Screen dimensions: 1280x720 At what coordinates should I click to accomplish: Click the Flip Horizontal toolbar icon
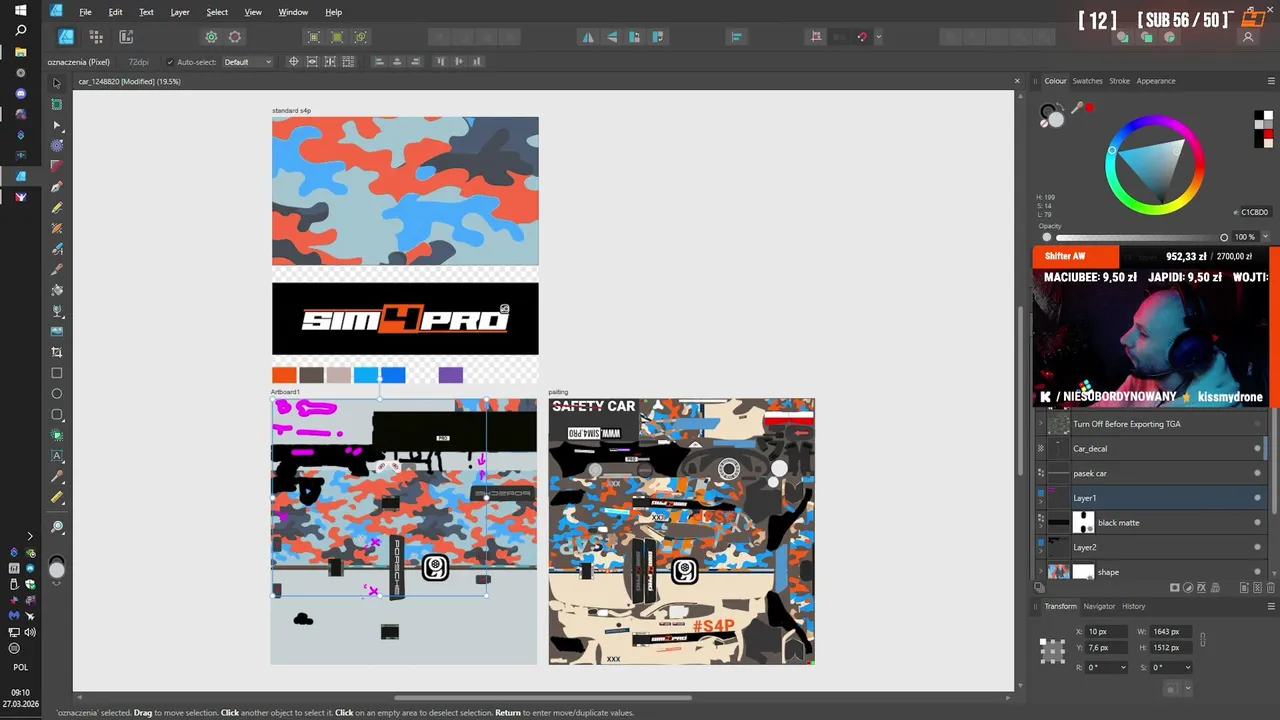click(x=588, y=37)
